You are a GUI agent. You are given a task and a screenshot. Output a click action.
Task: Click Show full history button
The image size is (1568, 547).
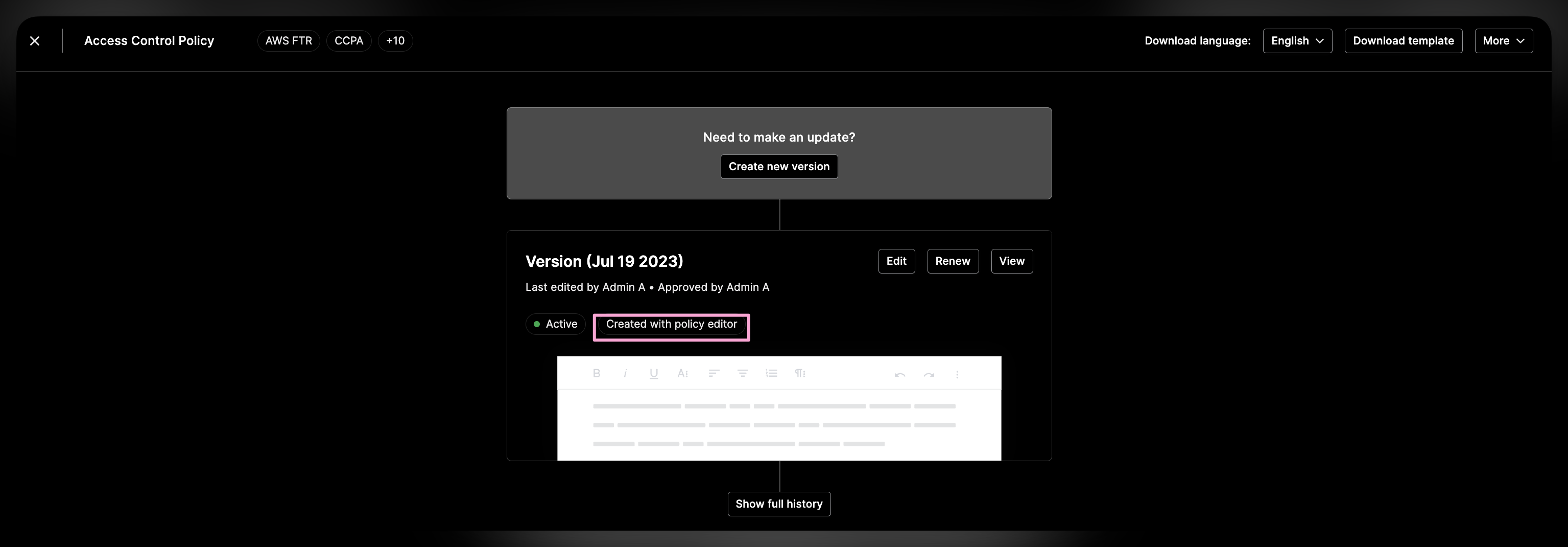click(x=779, y=504)
